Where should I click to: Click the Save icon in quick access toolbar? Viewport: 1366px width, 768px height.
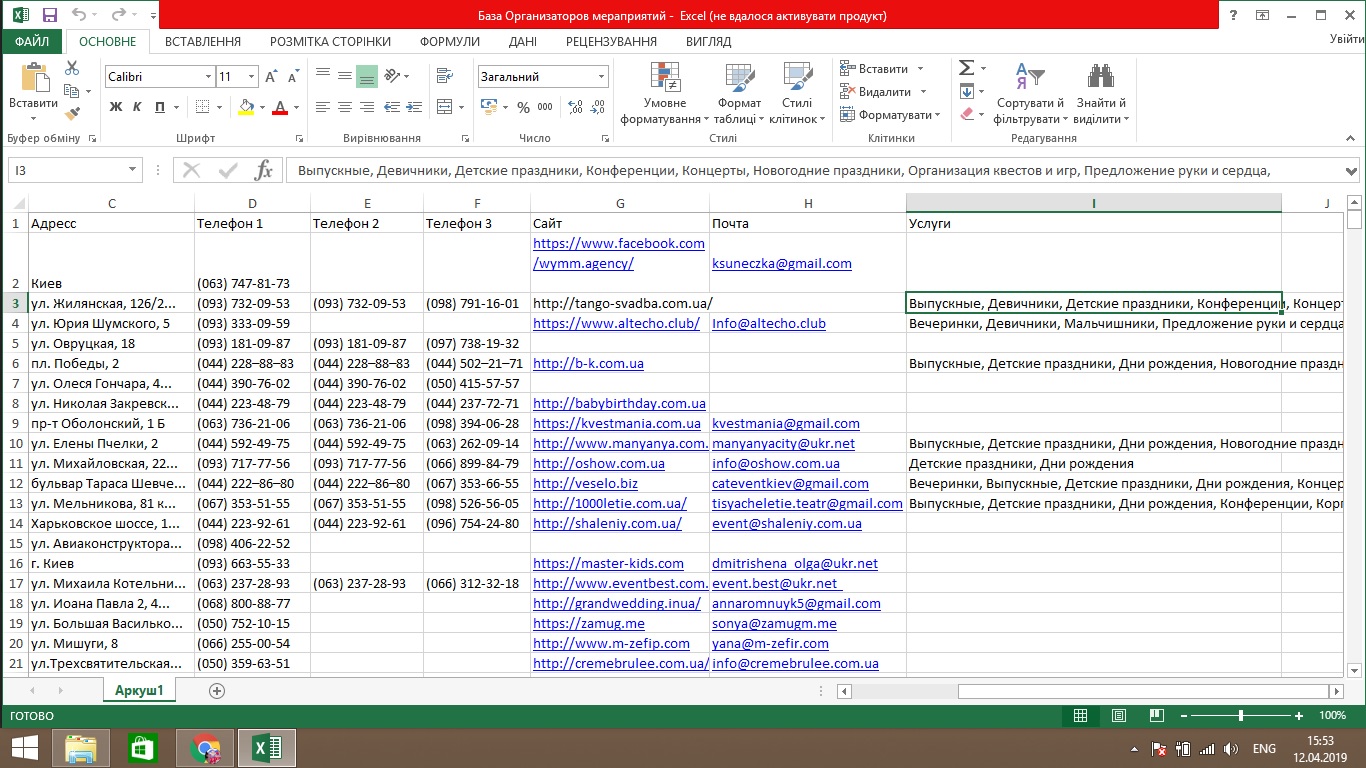[49, 15]
